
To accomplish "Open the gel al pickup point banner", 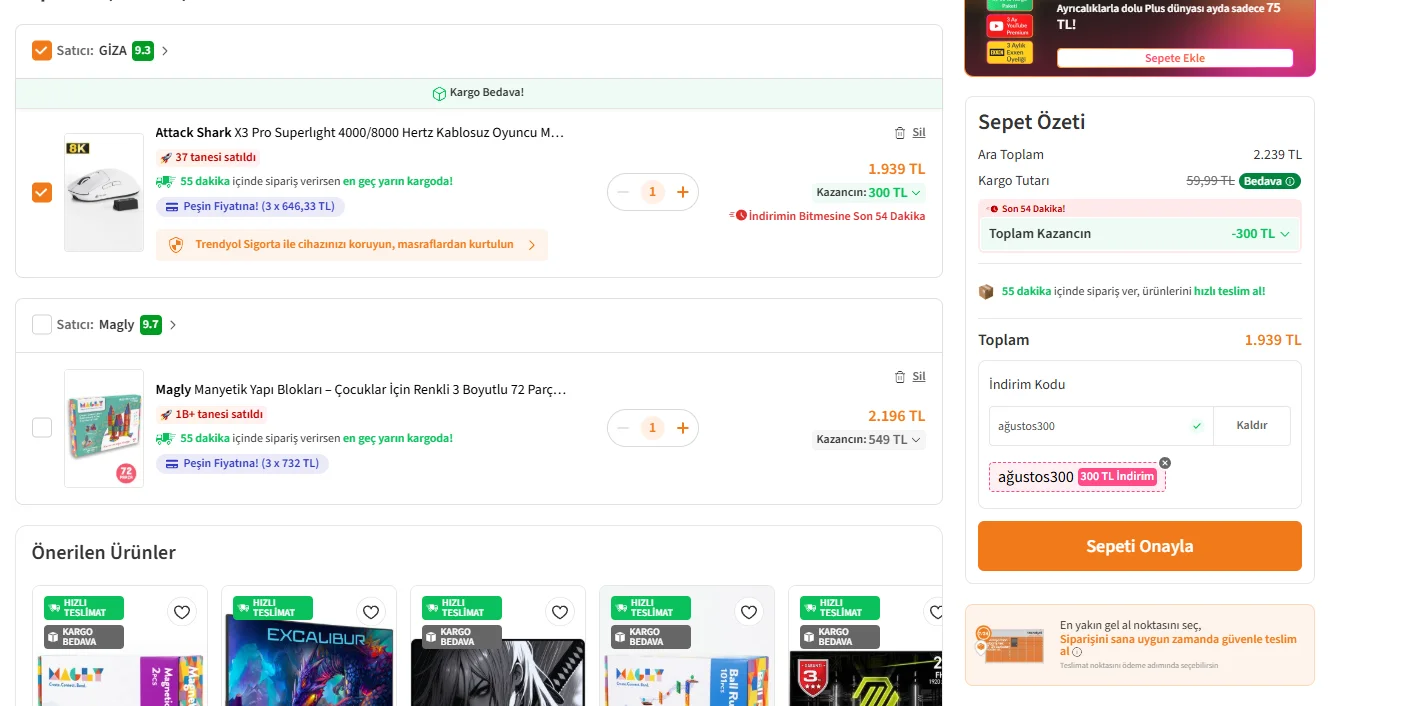I will click(x=1140, y=645).
